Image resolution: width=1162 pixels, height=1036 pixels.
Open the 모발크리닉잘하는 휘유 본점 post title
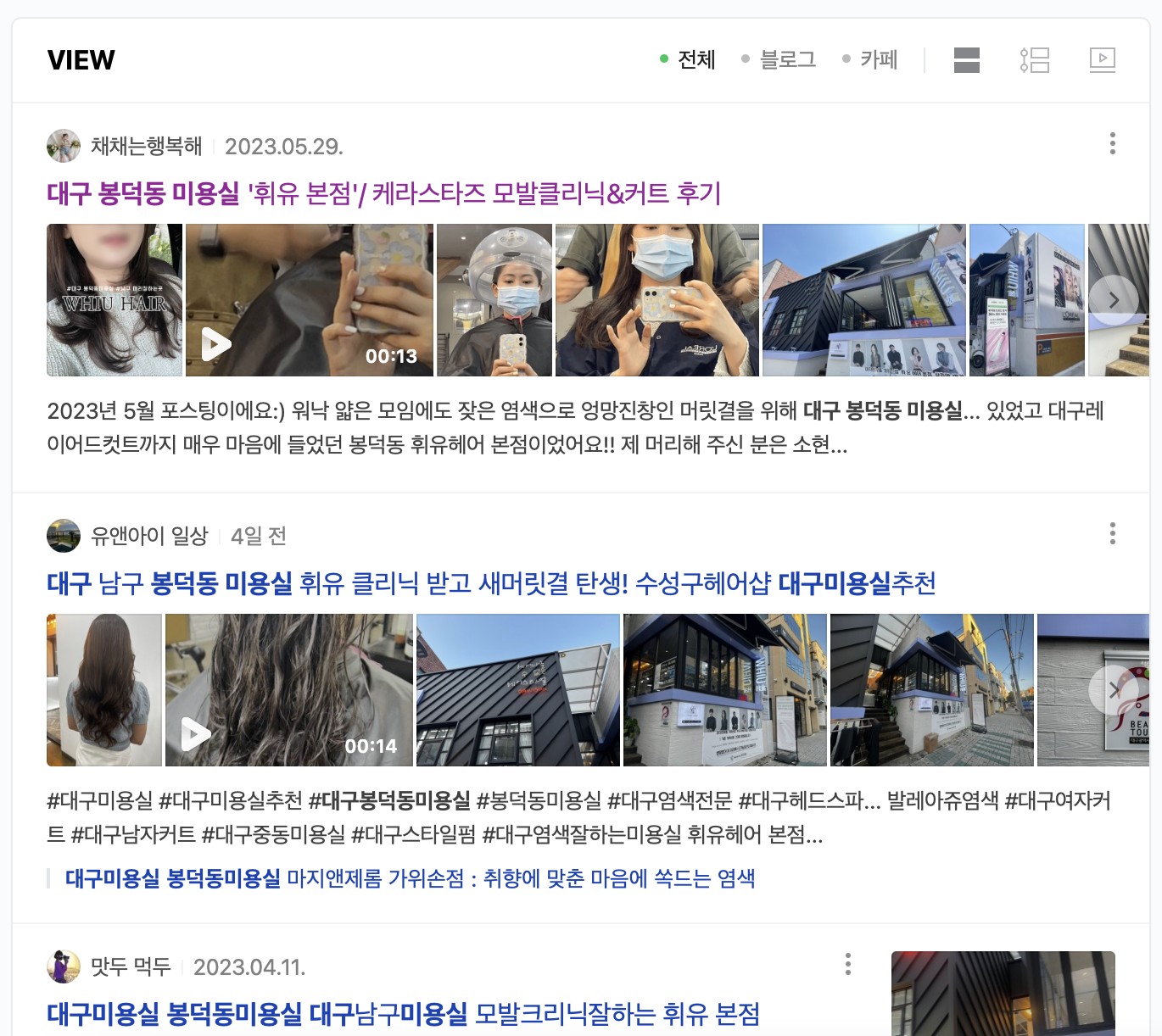point(403,1014)
